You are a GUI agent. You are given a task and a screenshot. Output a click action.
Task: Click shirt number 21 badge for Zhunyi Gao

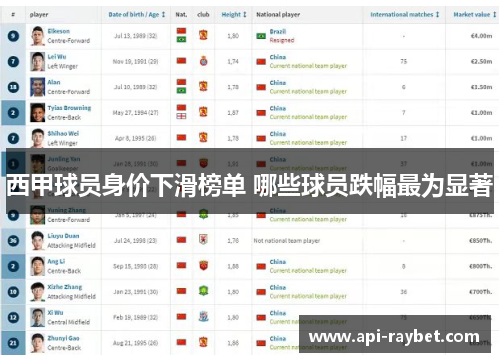coord(13,343)
